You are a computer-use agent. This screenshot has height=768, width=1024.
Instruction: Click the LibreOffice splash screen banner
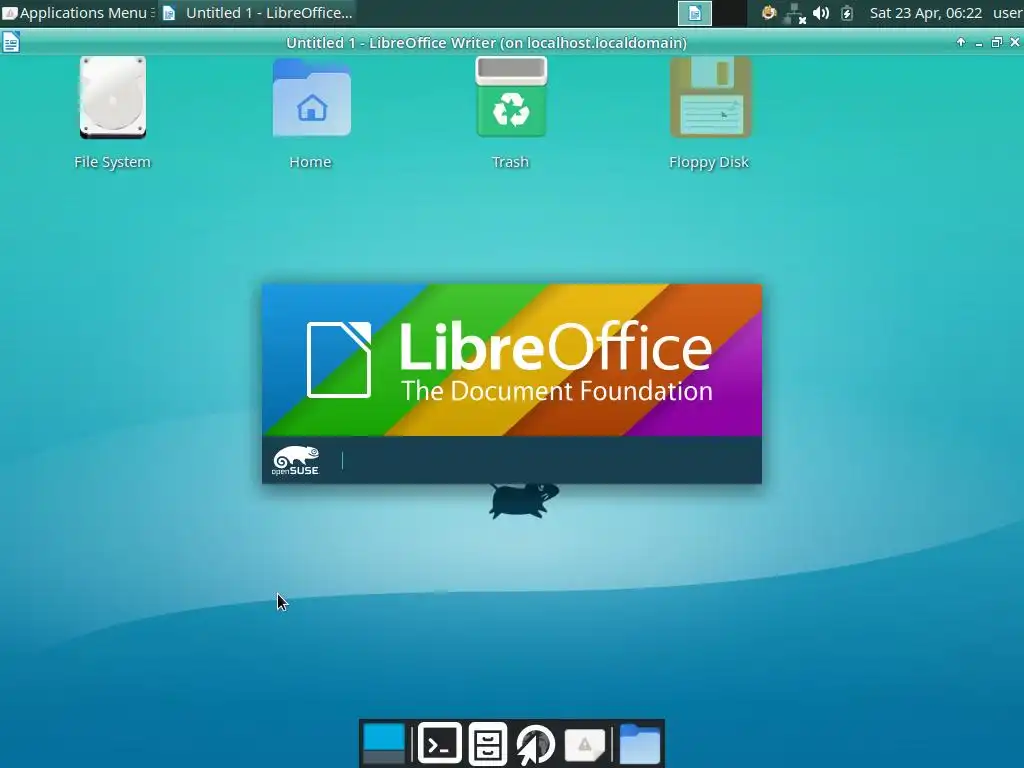click(511, 384)
